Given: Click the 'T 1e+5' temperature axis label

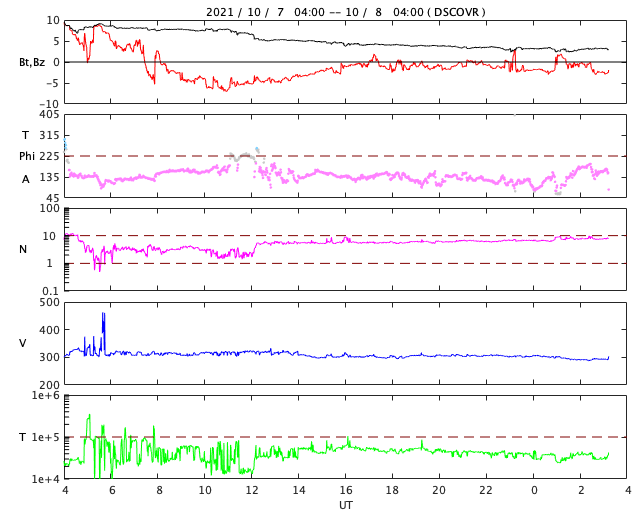Looking at the screenshot, I should click(x=39, y=437).
